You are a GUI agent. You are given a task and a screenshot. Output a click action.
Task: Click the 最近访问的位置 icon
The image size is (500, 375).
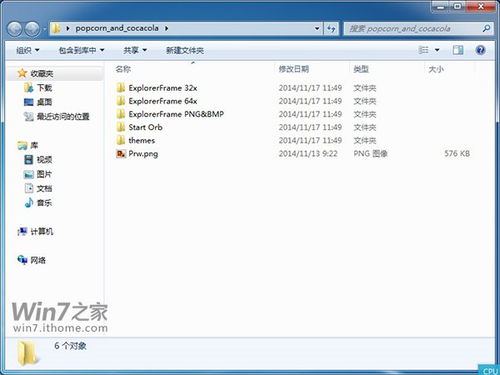tap(29, 116)
